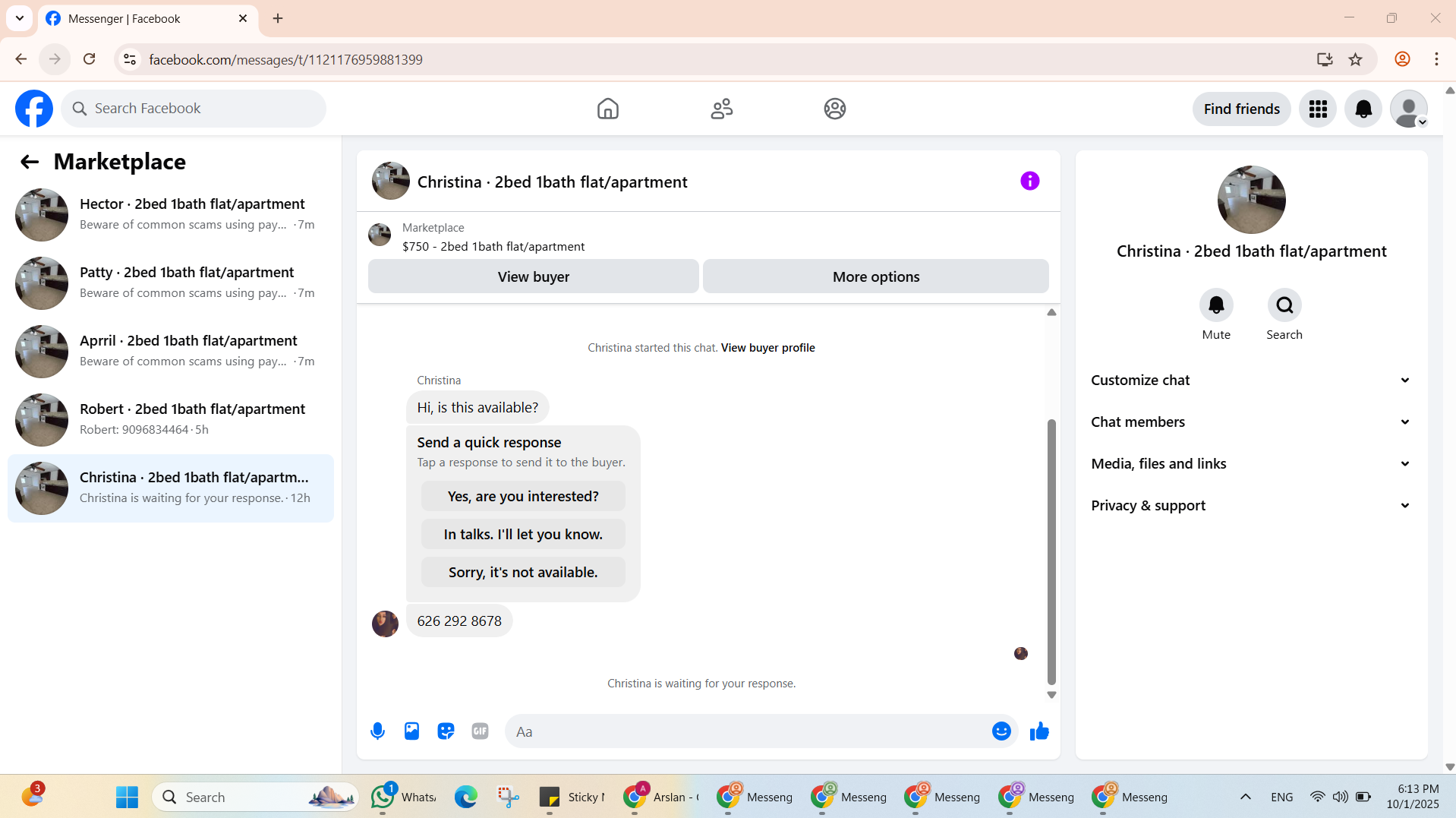Viewport: 1456px width, 818px height.
Task: Open Sticky Notes from taskbar
Action: [x=571, y=797]
